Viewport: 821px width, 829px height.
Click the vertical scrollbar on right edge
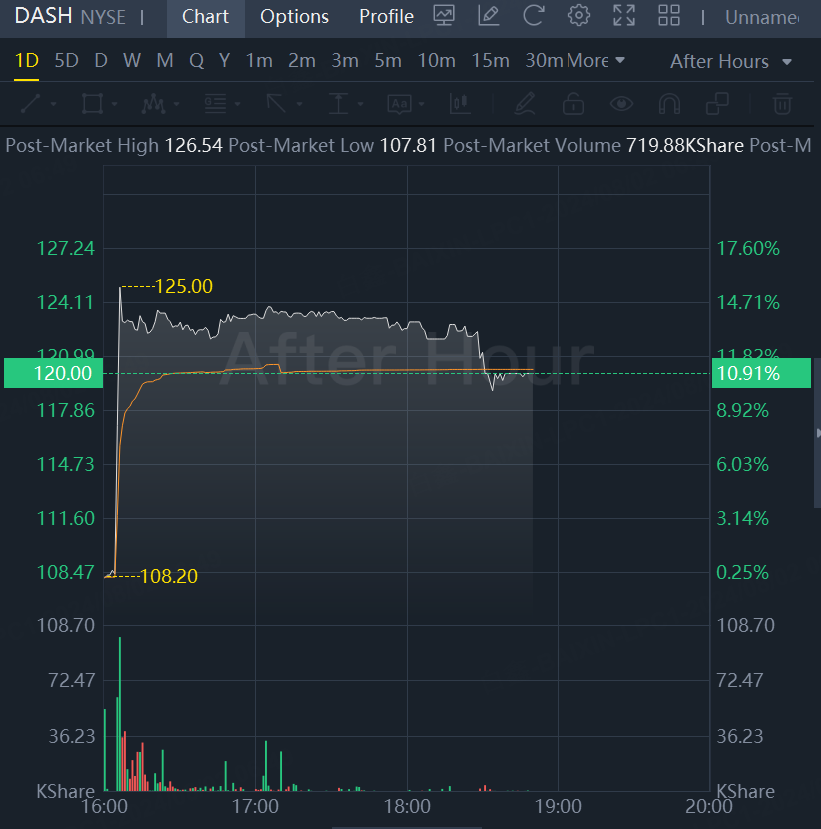tap(817, 433)
